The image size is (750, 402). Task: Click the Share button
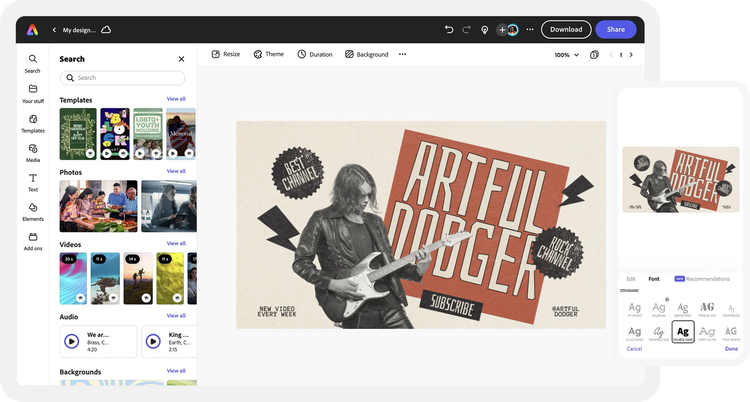[616, 29]
